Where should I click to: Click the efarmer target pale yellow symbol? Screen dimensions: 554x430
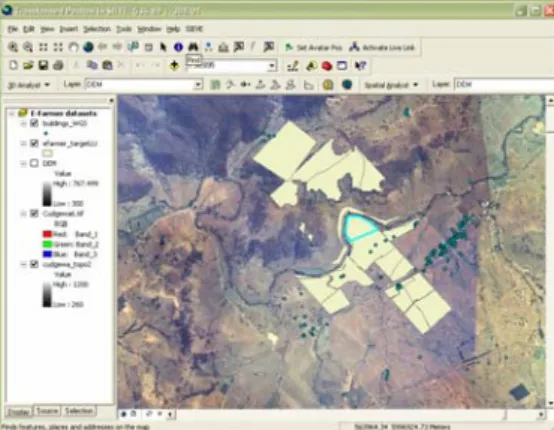(x=48, y=153)
